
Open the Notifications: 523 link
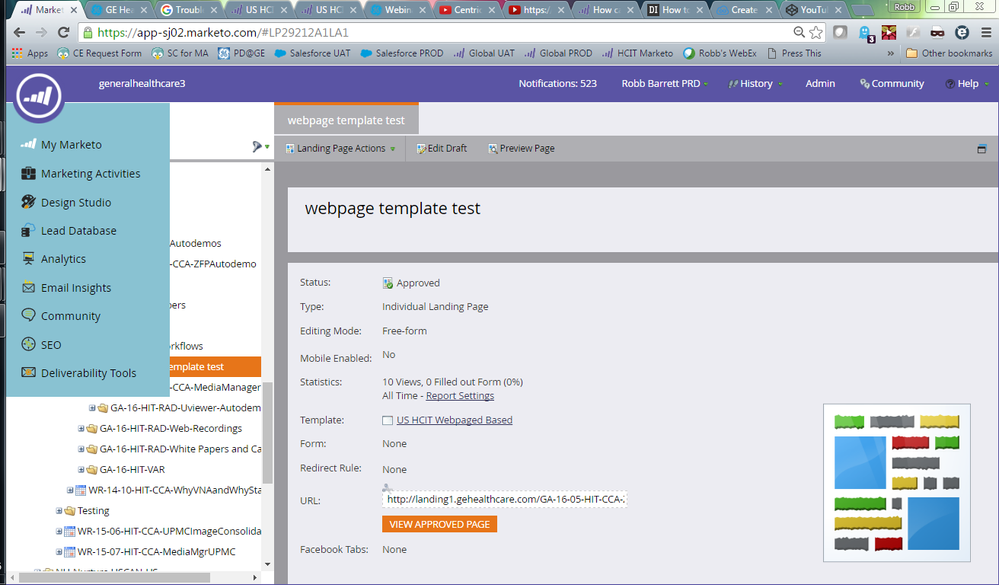557,83
